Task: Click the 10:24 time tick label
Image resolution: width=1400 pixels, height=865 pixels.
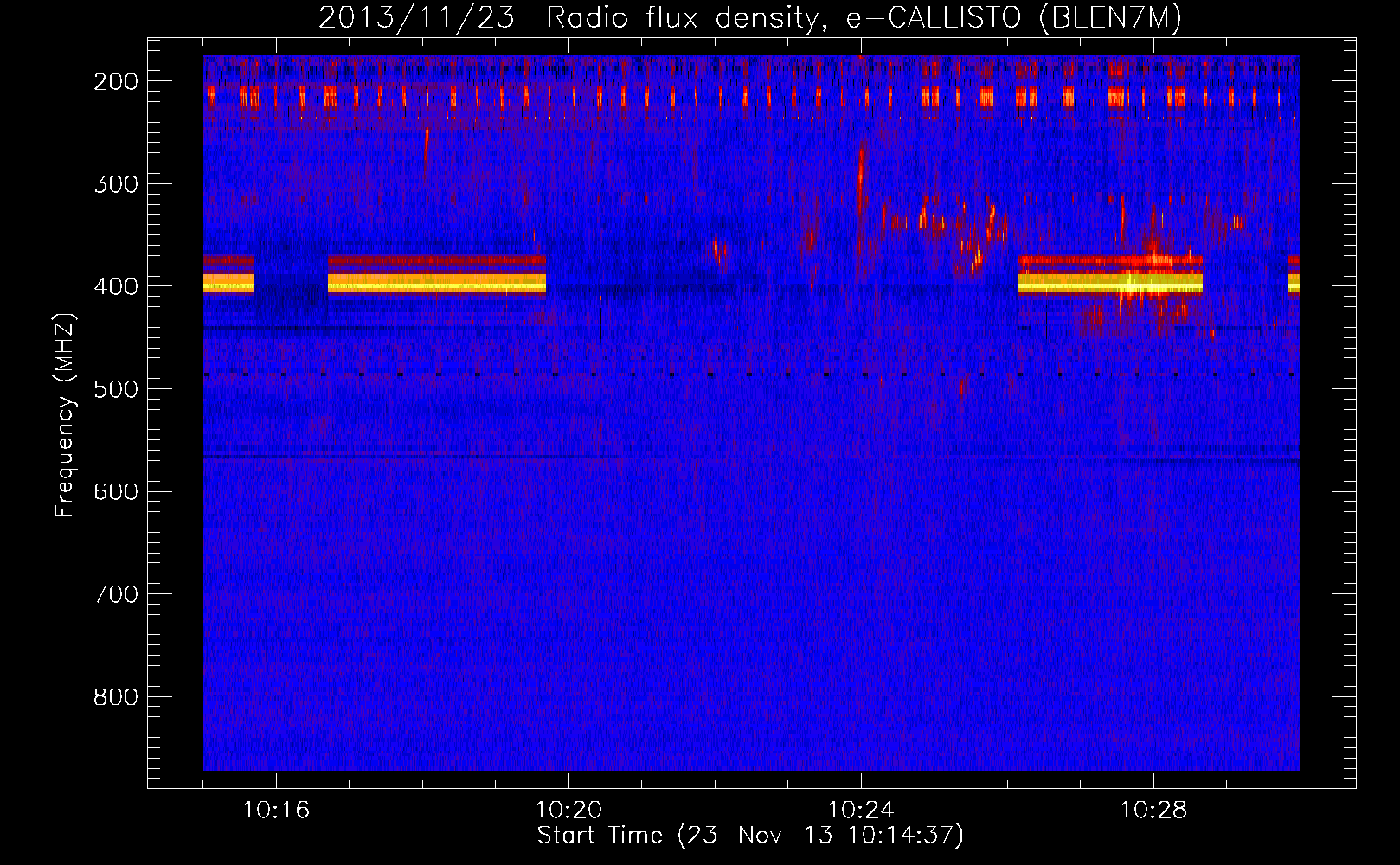Action: 861,811
